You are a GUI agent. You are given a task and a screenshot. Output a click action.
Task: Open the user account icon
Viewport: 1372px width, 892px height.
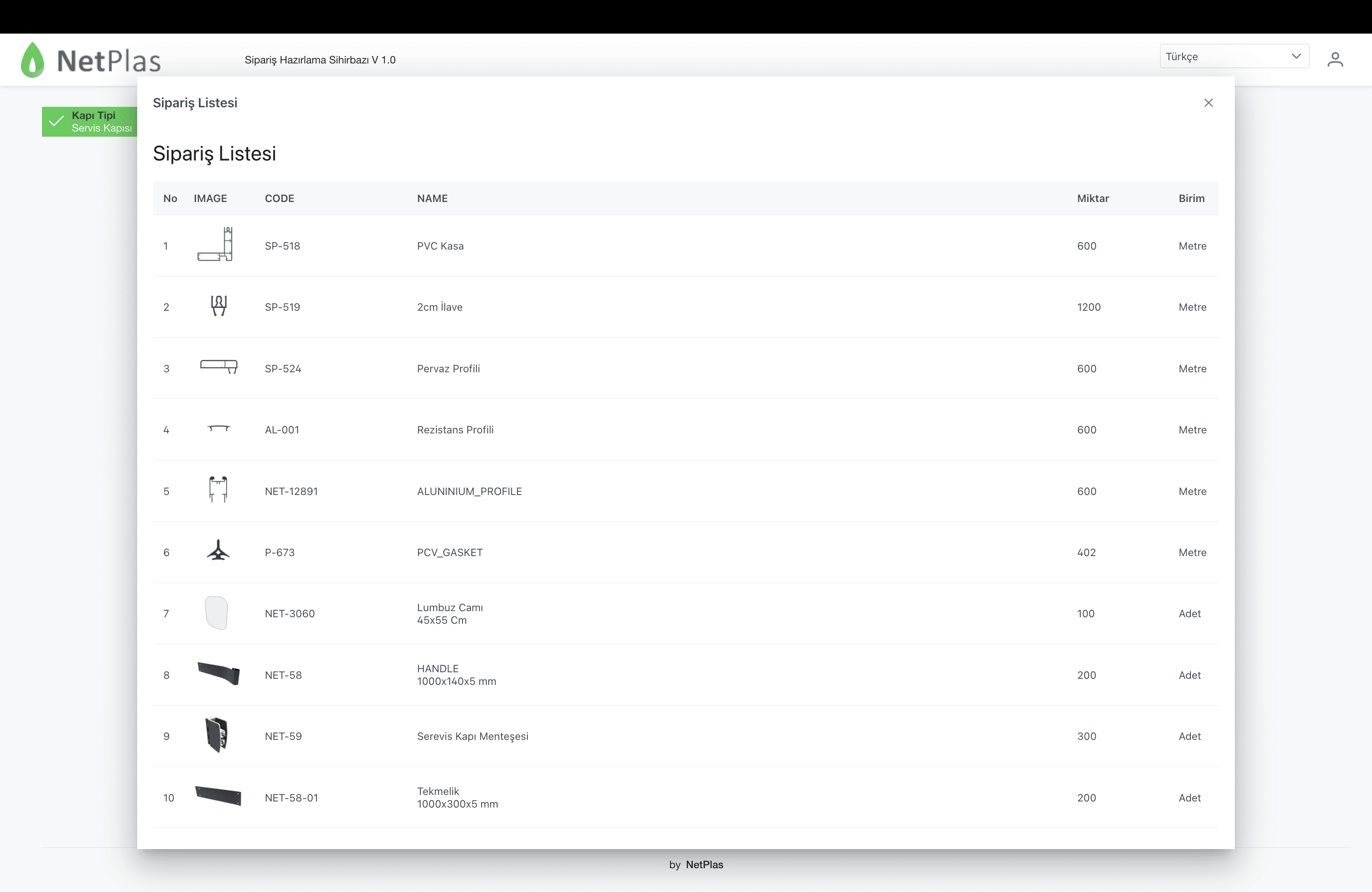click(x=1335, y=59)
